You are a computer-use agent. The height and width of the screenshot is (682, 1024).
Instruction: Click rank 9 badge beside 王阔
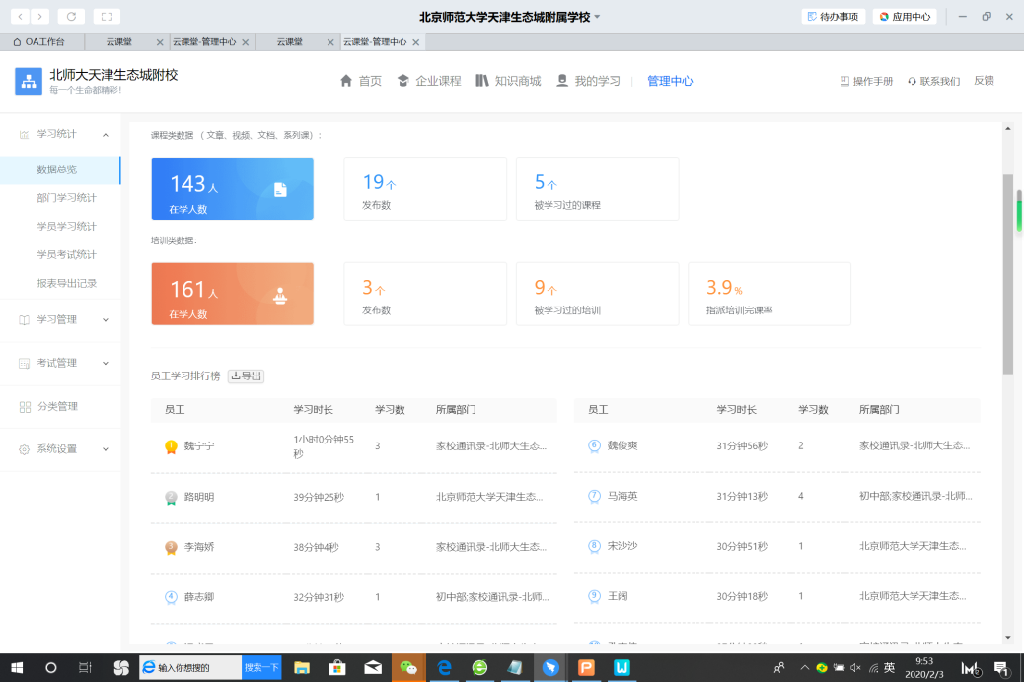click(x=594, y=596)
